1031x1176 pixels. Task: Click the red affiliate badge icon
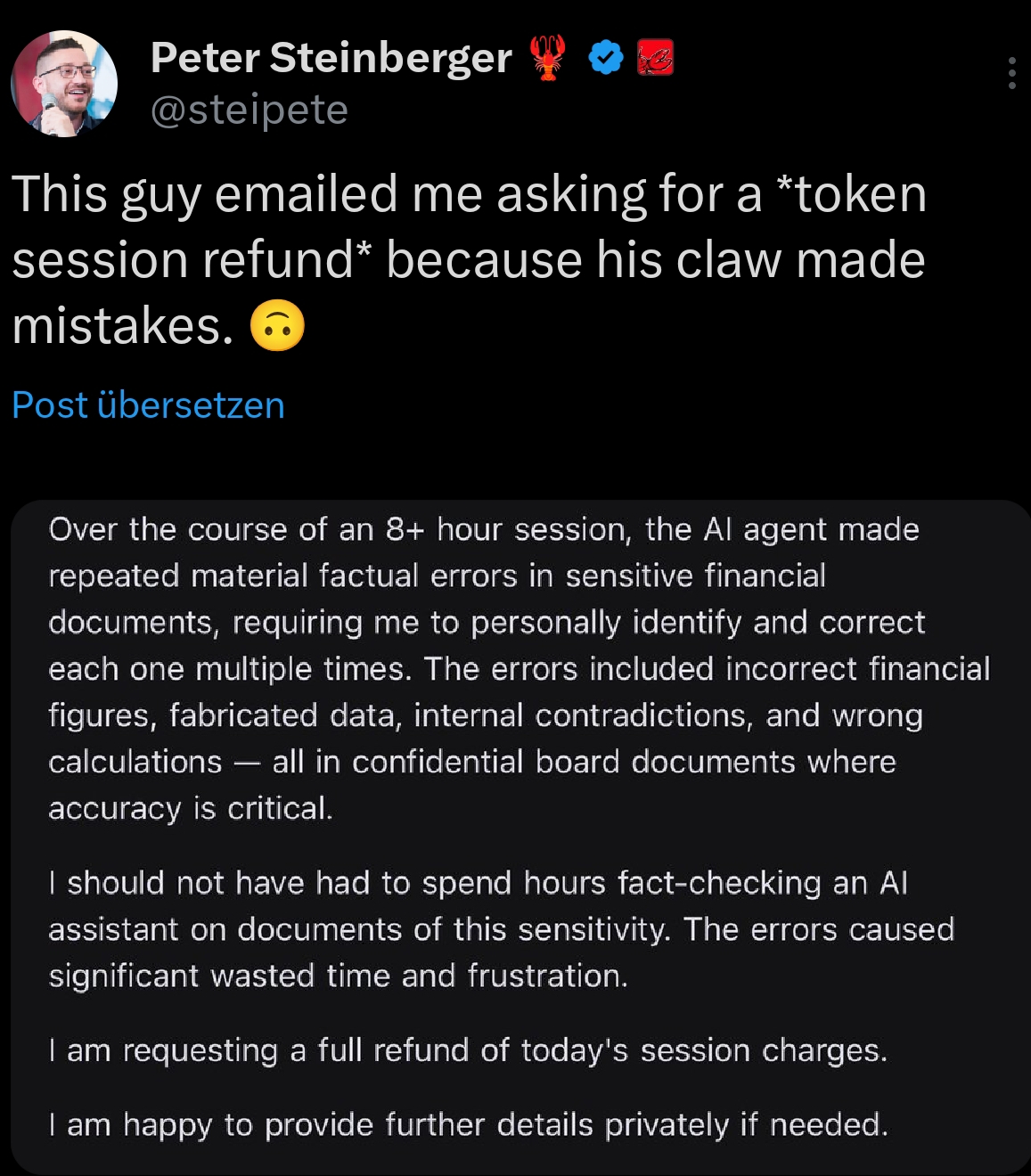656,58
